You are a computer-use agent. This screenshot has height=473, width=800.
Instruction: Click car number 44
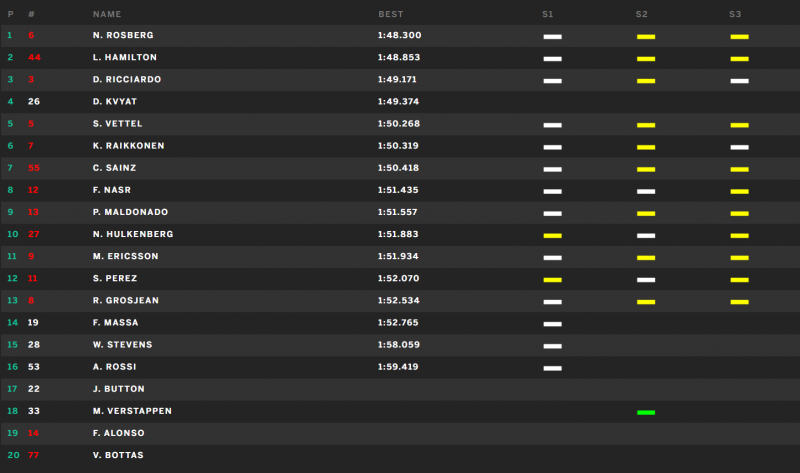(34, 57)
